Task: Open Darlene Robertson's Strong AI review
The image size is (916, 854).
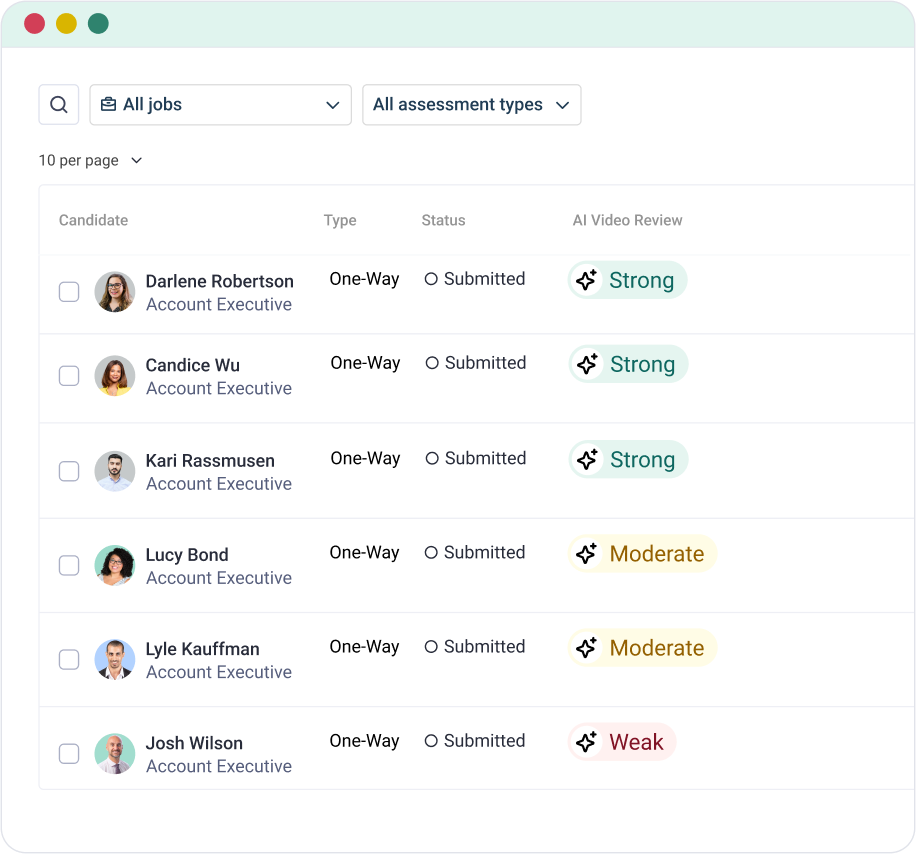Action: pos(627,280)
